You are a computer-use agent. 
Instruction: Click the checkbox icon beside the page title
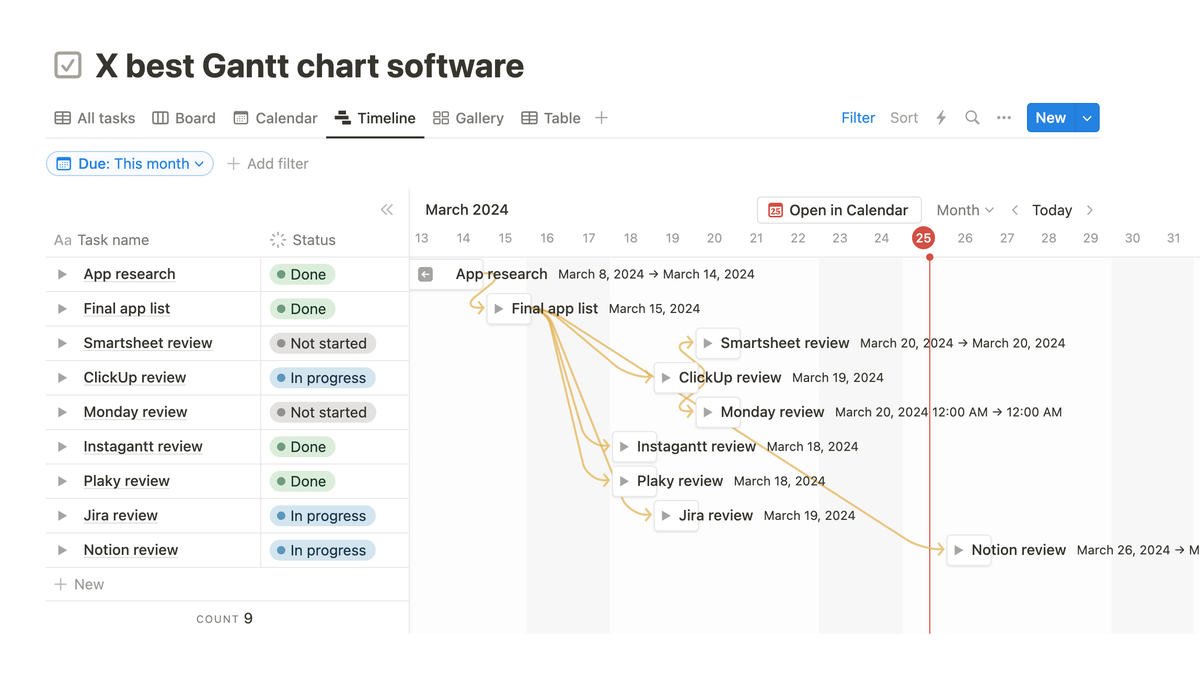(x=66, y=64)
